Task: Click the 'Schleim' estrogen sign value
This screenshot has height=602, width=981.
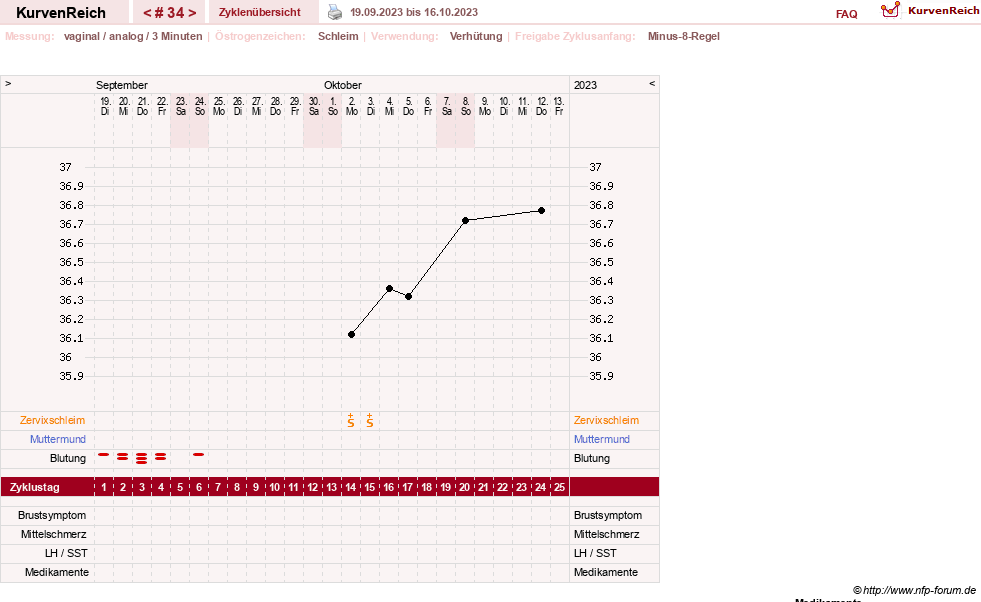Action: coord(338,36)
